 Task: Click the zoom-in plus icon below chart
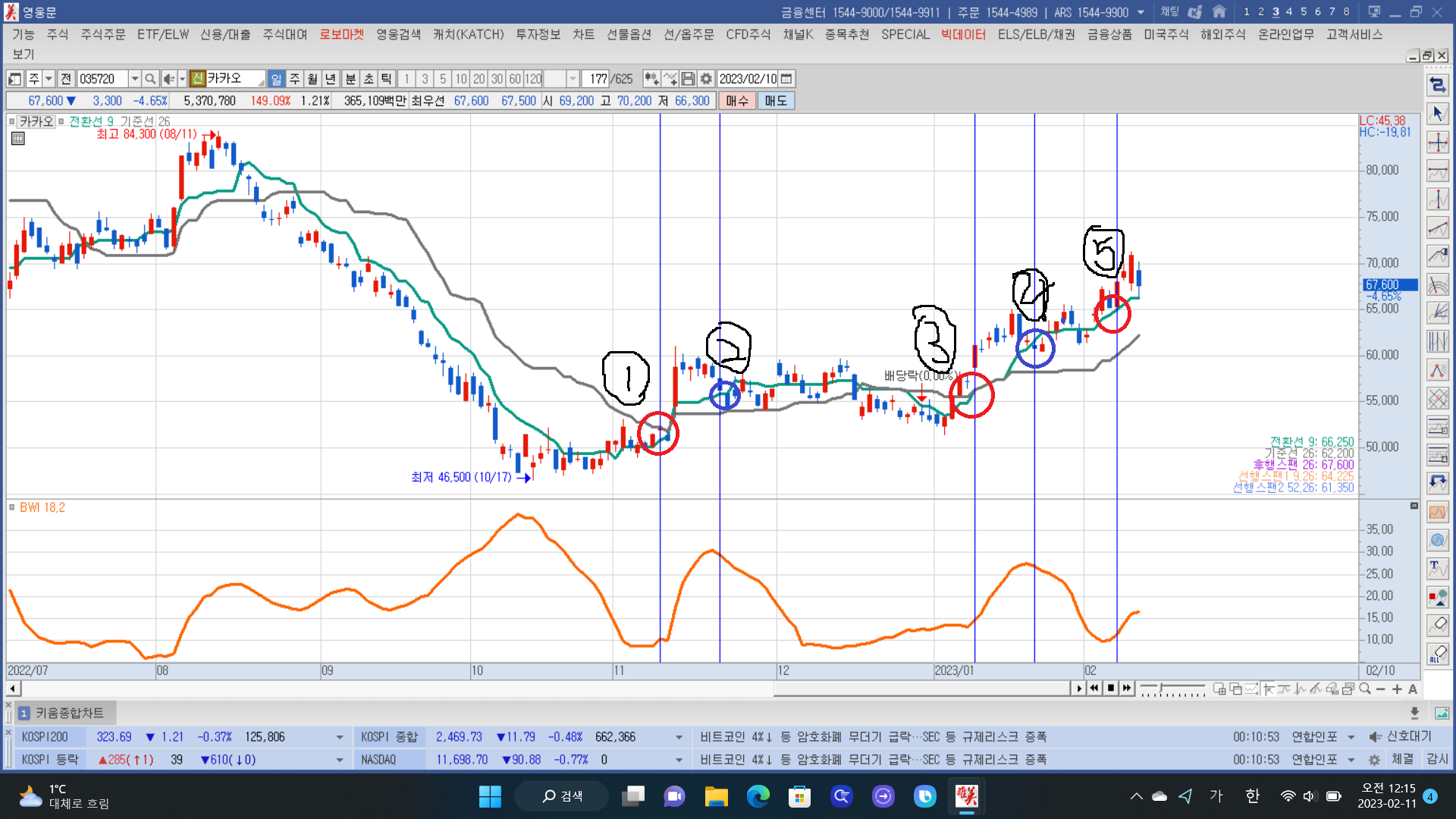tap(1397, 689)
